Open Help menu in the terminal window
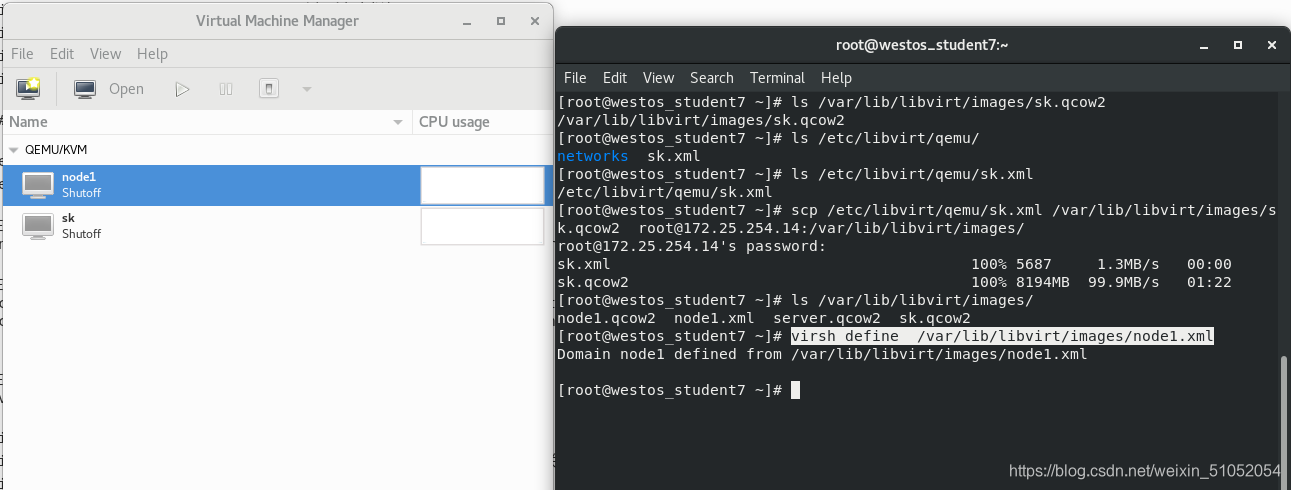Screen dimensions: 1291x490 [x=836, y=78]
